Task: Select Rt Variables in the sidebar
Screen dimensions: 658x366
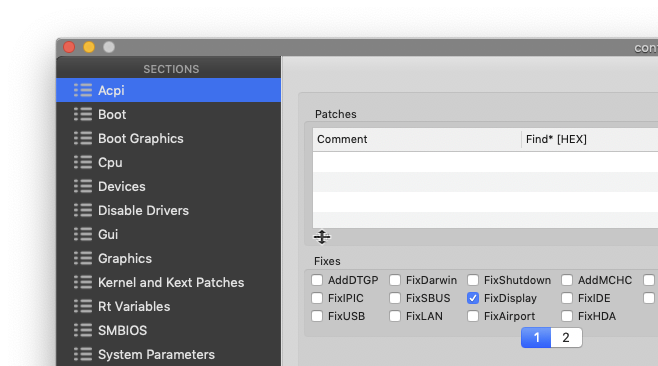Action: coord(168,306)
